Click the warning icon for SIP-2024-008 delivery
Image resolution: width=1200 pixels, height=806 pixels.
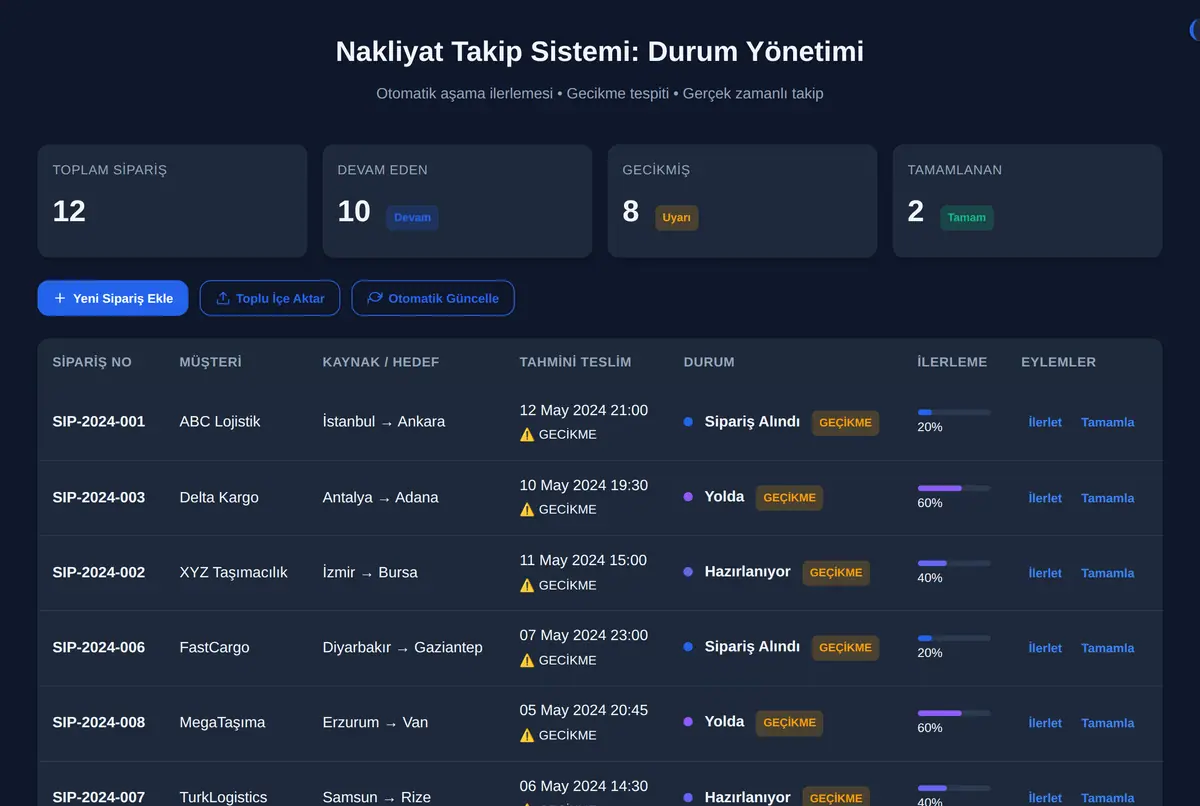(x=527, y=735)
